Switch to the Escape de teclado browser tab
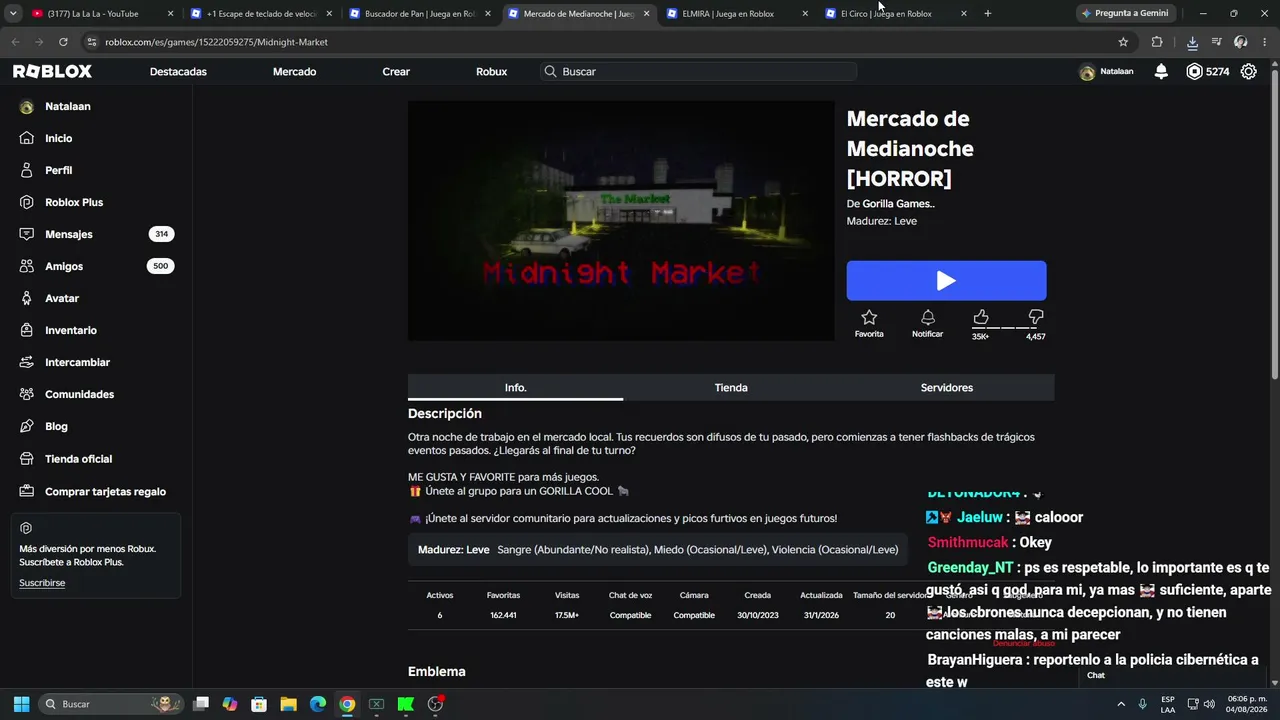This screenshot has width=1280, height=720. click(x=262, y=14)
